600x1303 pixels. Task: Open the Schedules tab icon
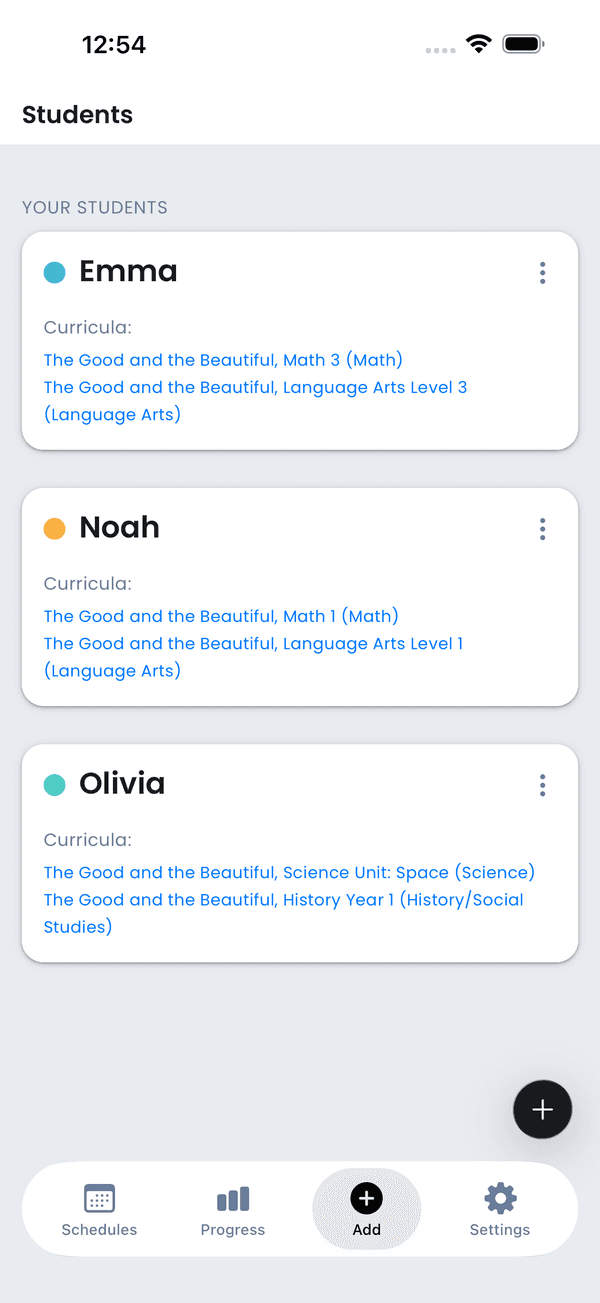point(99,1198)
